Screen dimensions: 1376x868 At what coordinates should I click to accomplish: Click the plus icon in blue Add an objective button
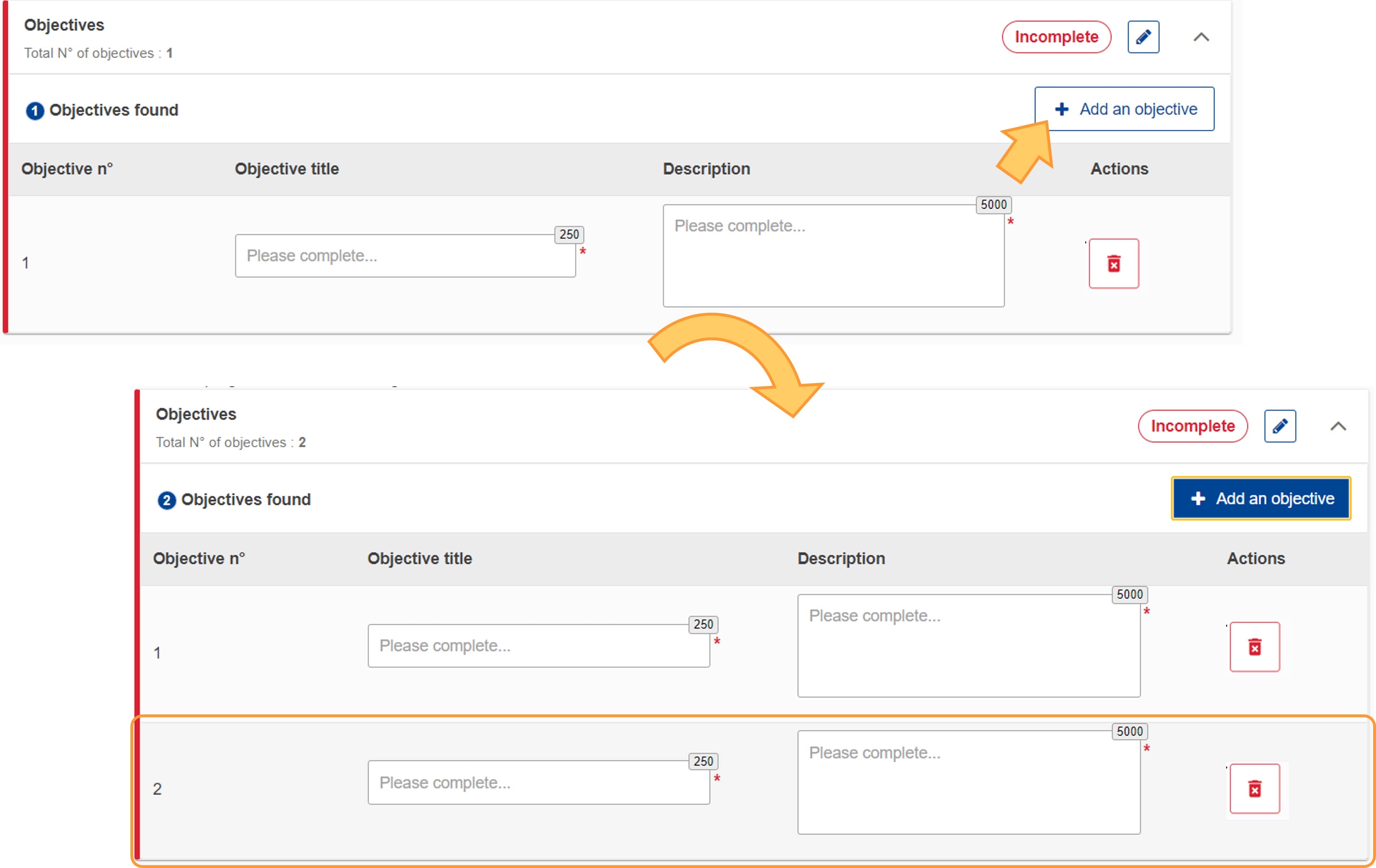(1198, 499)
